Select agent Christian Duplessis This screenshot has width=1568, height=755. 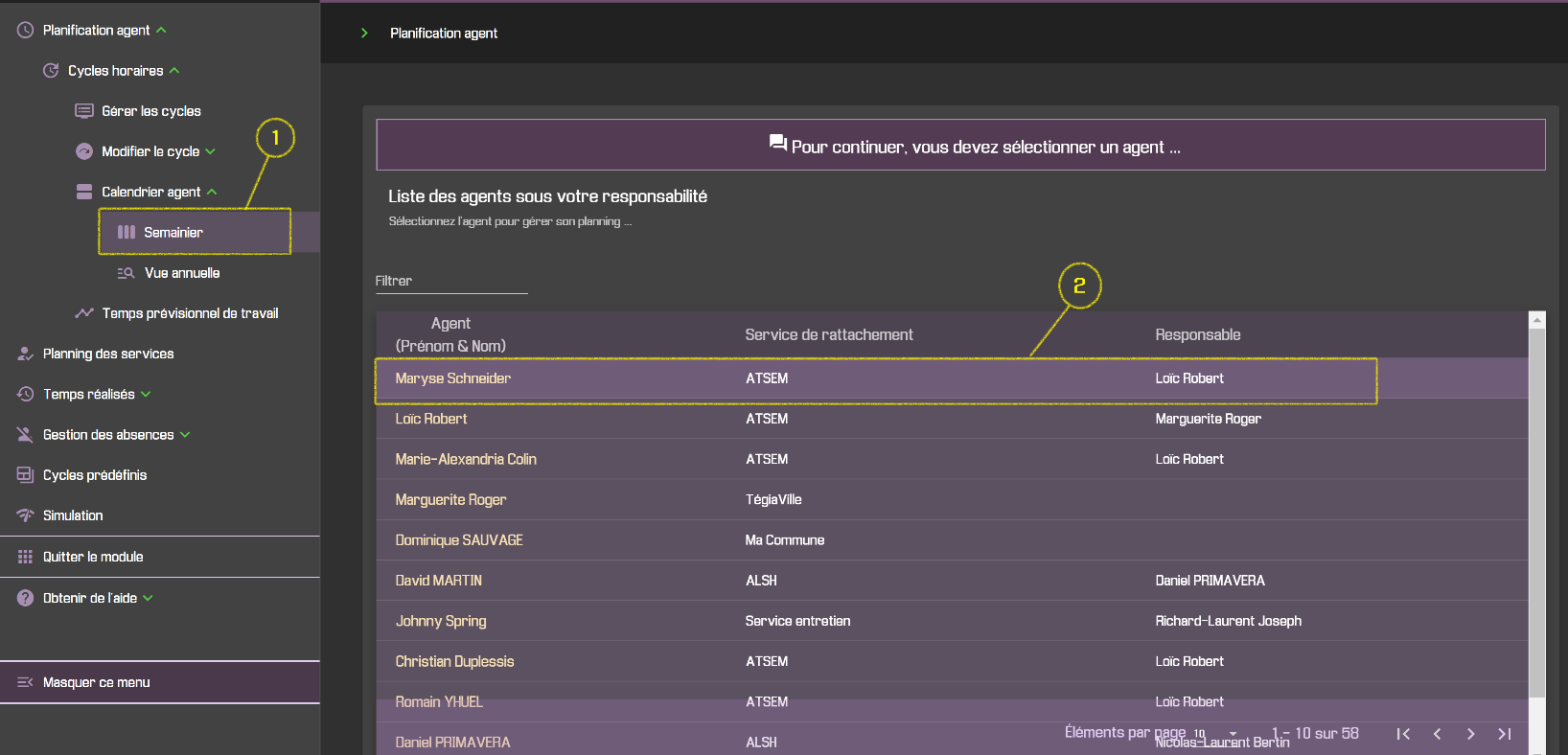point(454,661)
